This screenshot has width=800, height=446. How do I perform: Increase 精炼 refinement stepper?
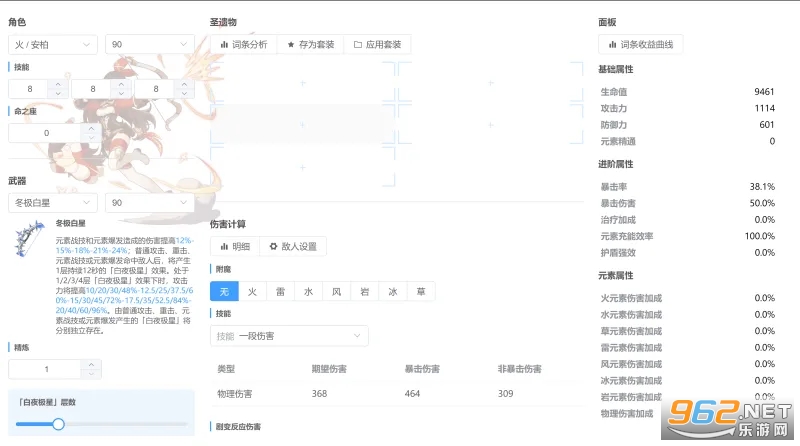coord(91,364)
